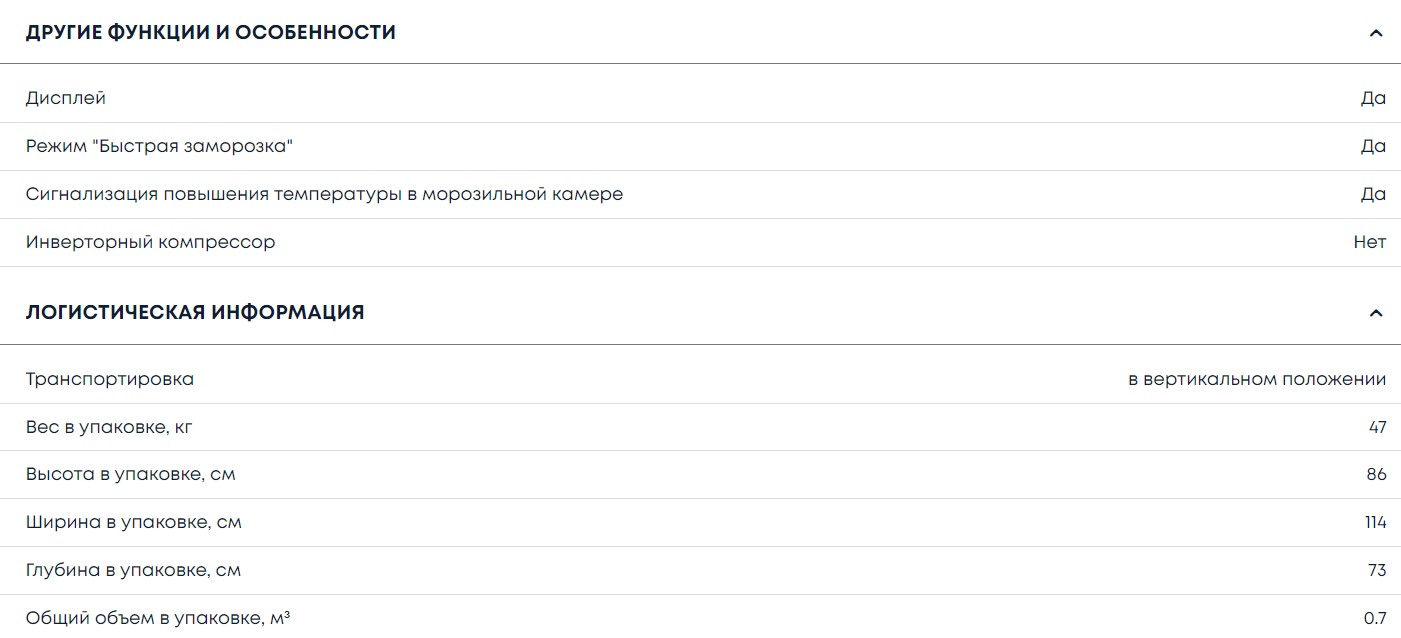Click the "Транспортировка" row label
Screen dimensions: 1401x638
pos(110,379)
